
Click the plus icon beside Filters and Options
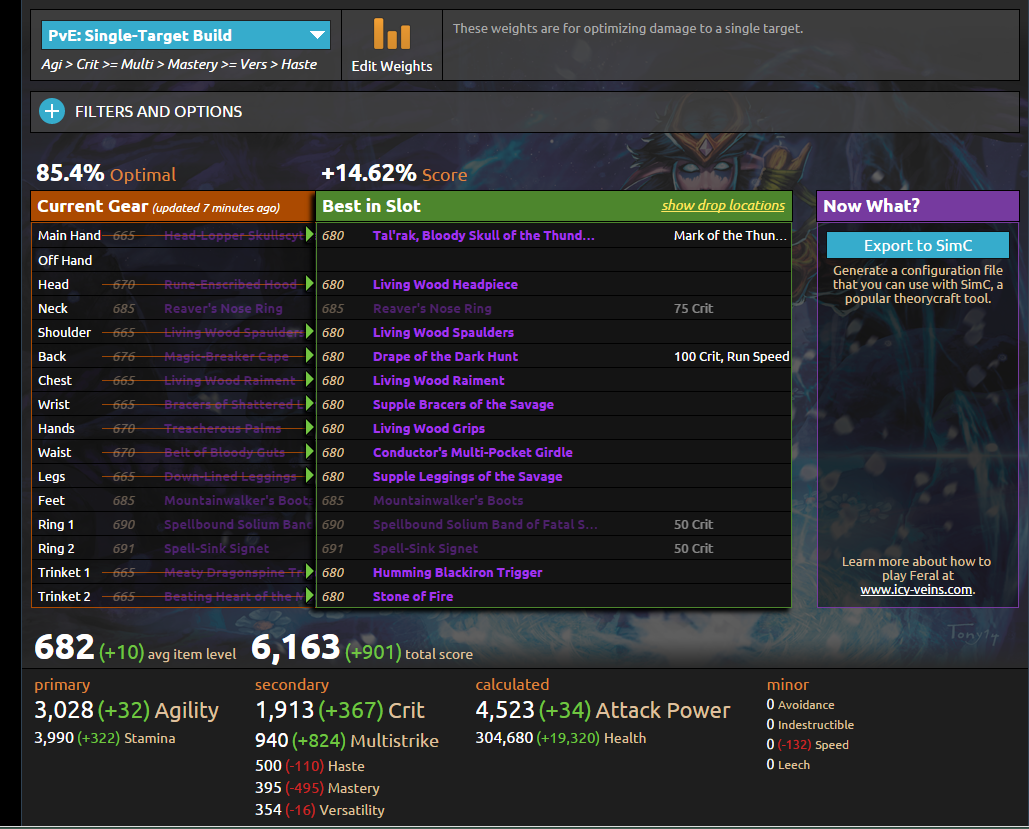click(x=52, y=112)
